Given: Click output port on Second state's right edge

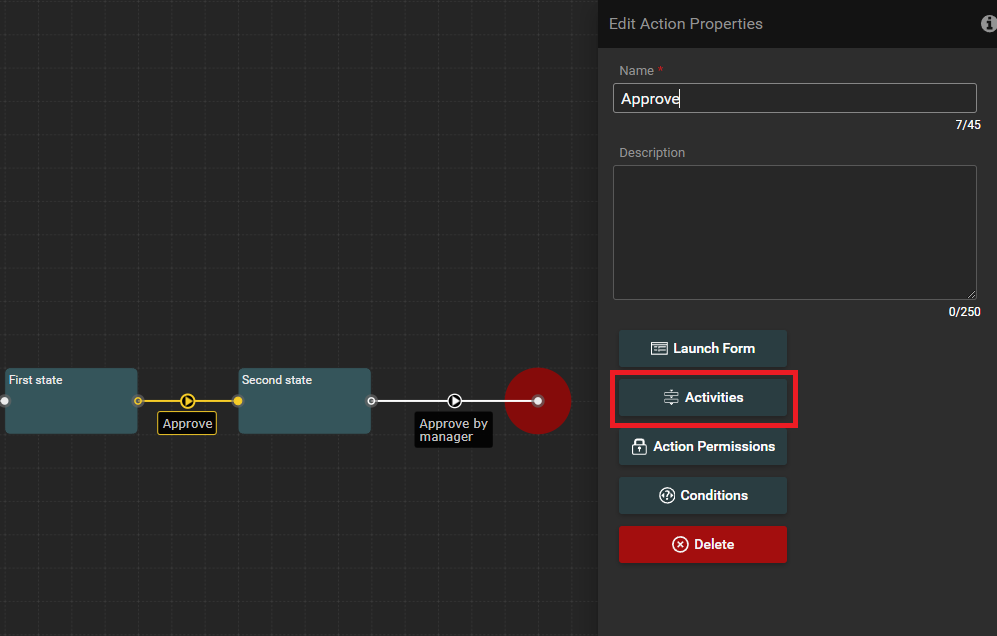Looking at the screenshot, I should [x=371, y=401].
